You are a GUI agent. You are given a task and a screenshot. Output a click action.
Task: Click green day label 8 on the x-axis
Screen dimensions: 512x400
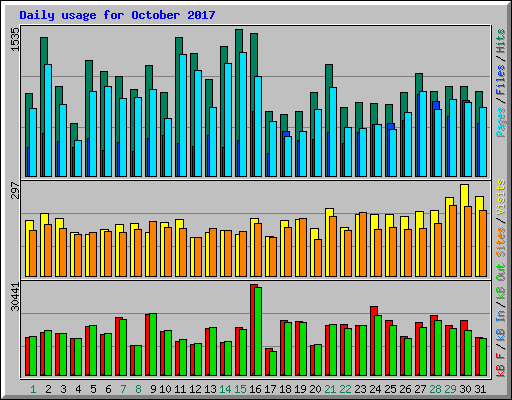[x=138, y=389]
